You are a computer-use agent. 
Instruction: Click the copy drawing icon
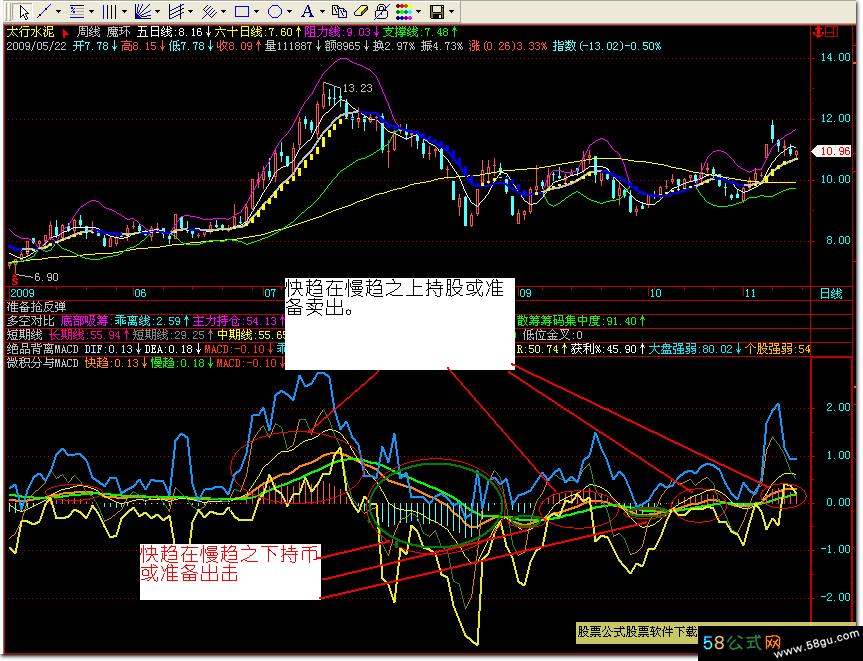tap(340, 12)
